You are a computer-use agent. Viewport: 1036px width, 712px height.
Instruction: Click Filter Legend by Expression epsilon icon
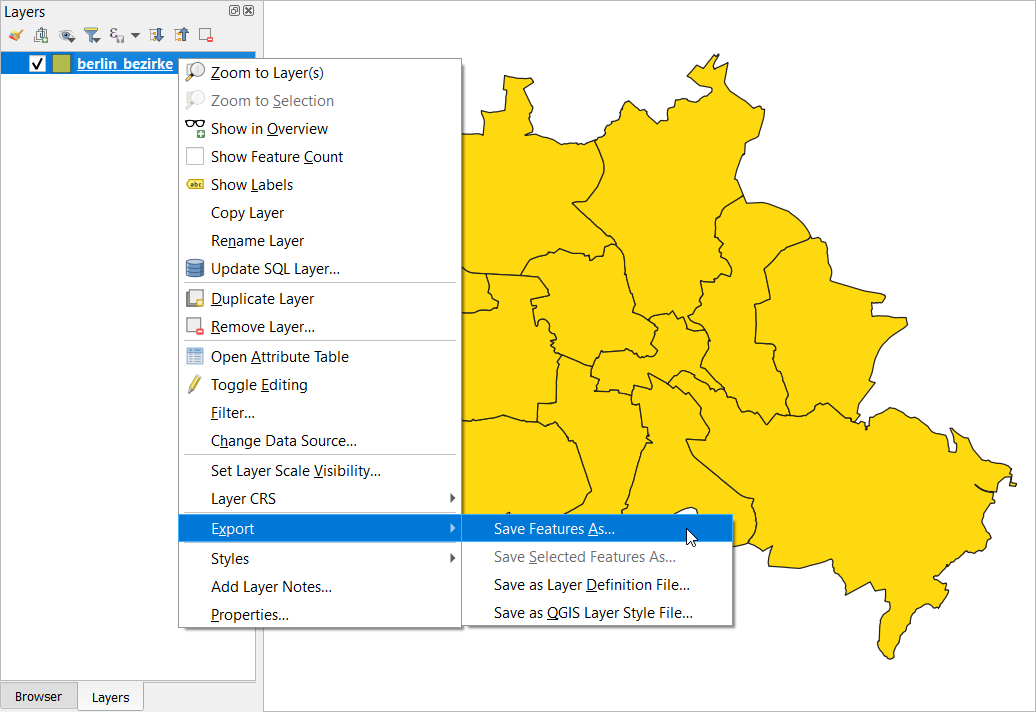click(x=116, y=35)
